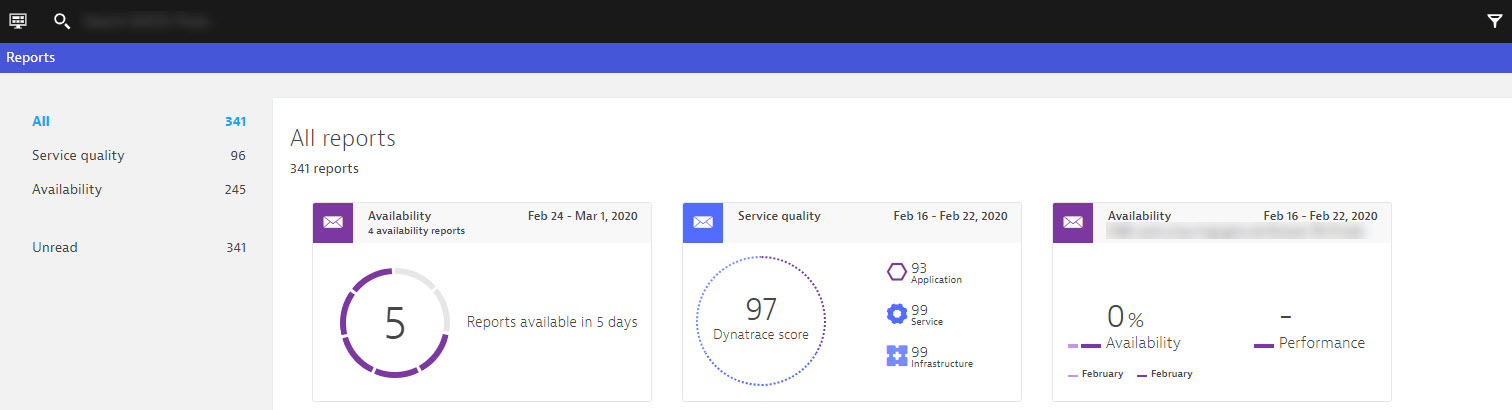Show Unread reports only
The image size is (1512, 410).
coord(54,248)
